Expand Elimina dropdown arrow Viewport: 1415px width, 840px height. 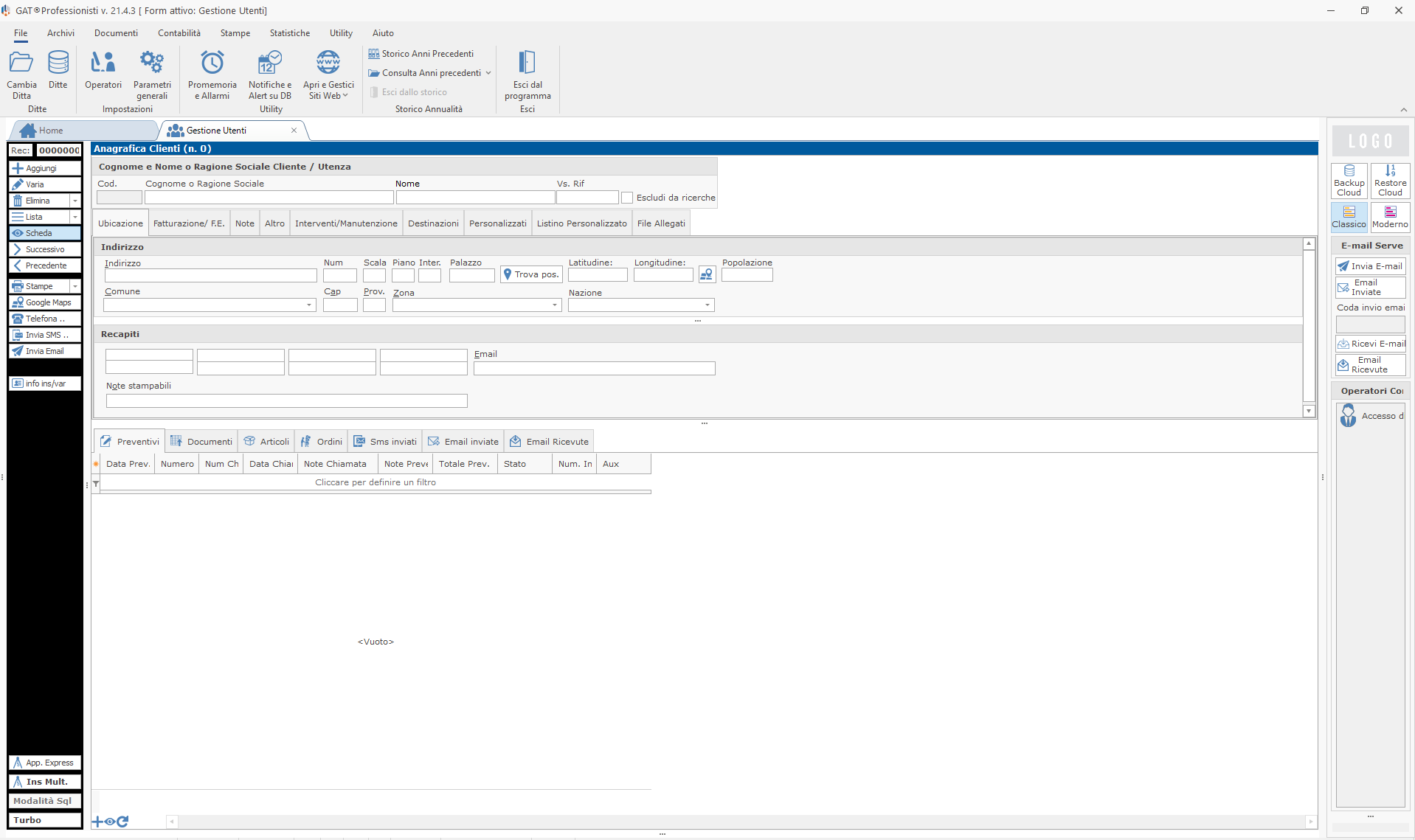(x=75, y=201)
